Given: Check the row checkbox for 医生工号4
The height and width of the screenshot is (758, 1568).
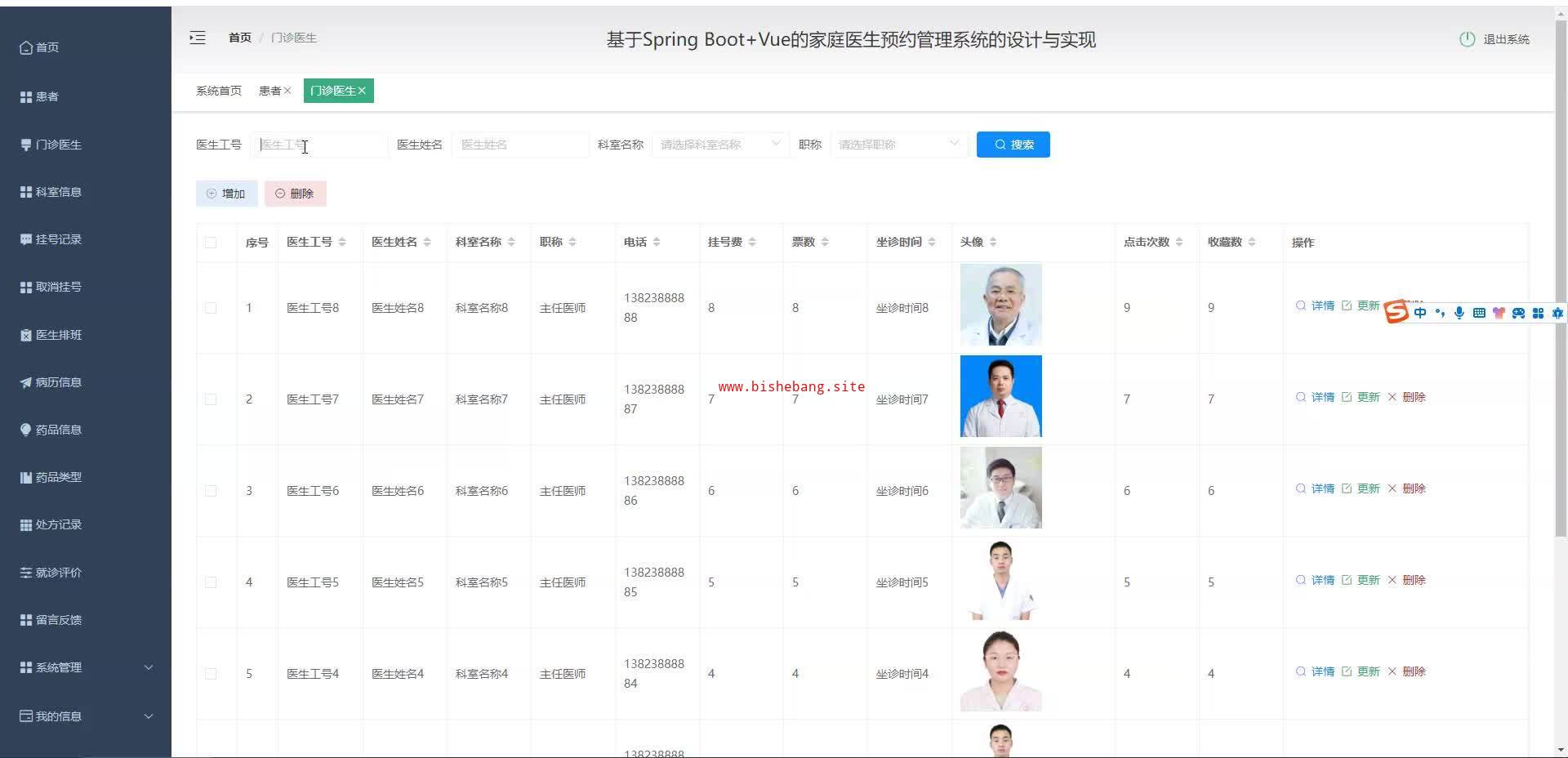Looking at the screenshot, I should click(x=211, y=674).
